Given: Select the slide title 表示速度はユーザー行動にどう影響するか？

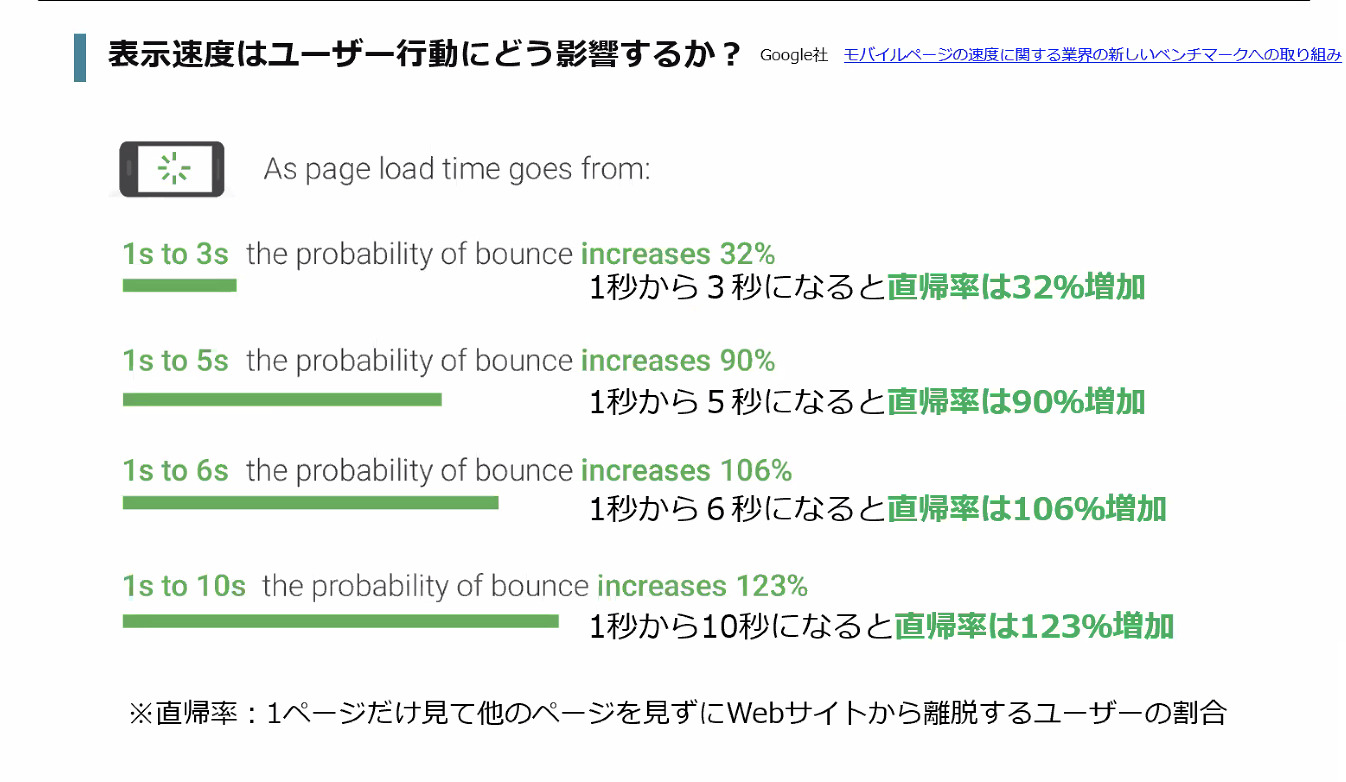Looking at the screenshot, I should [425, 55].
